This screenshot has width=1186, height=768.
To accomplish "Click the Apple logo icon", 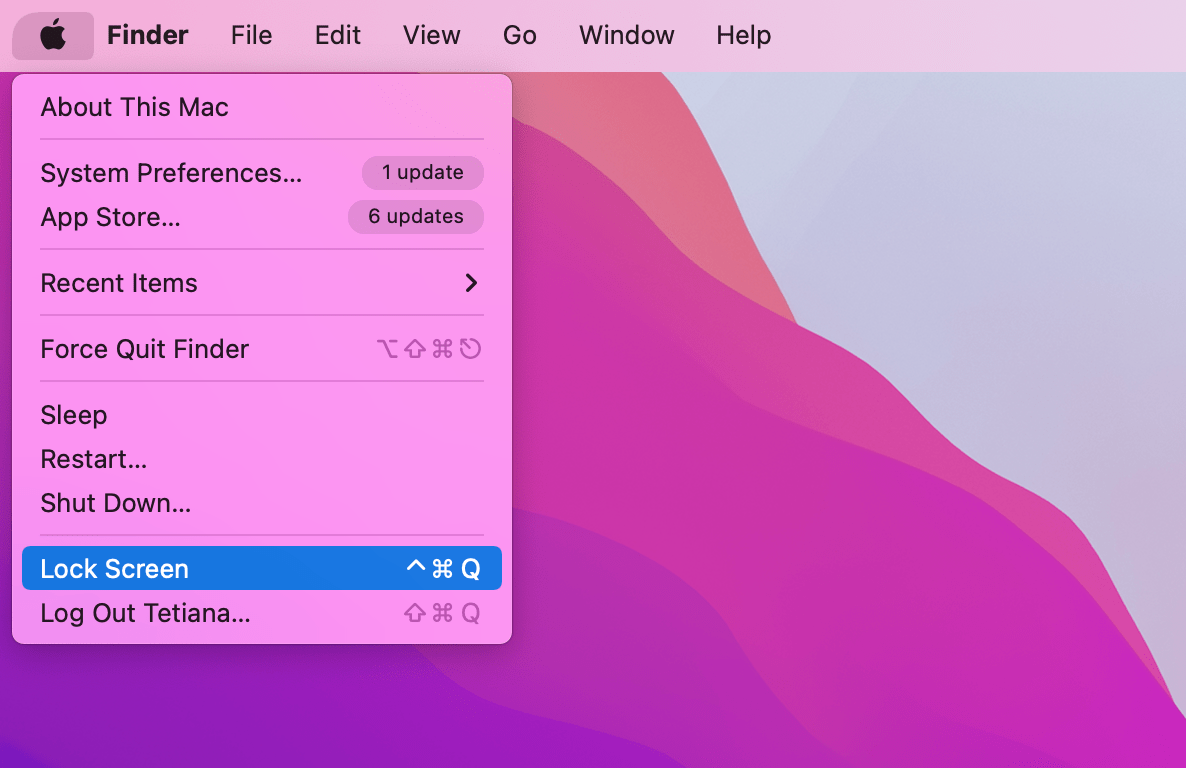I will click(x=52, y=35).
